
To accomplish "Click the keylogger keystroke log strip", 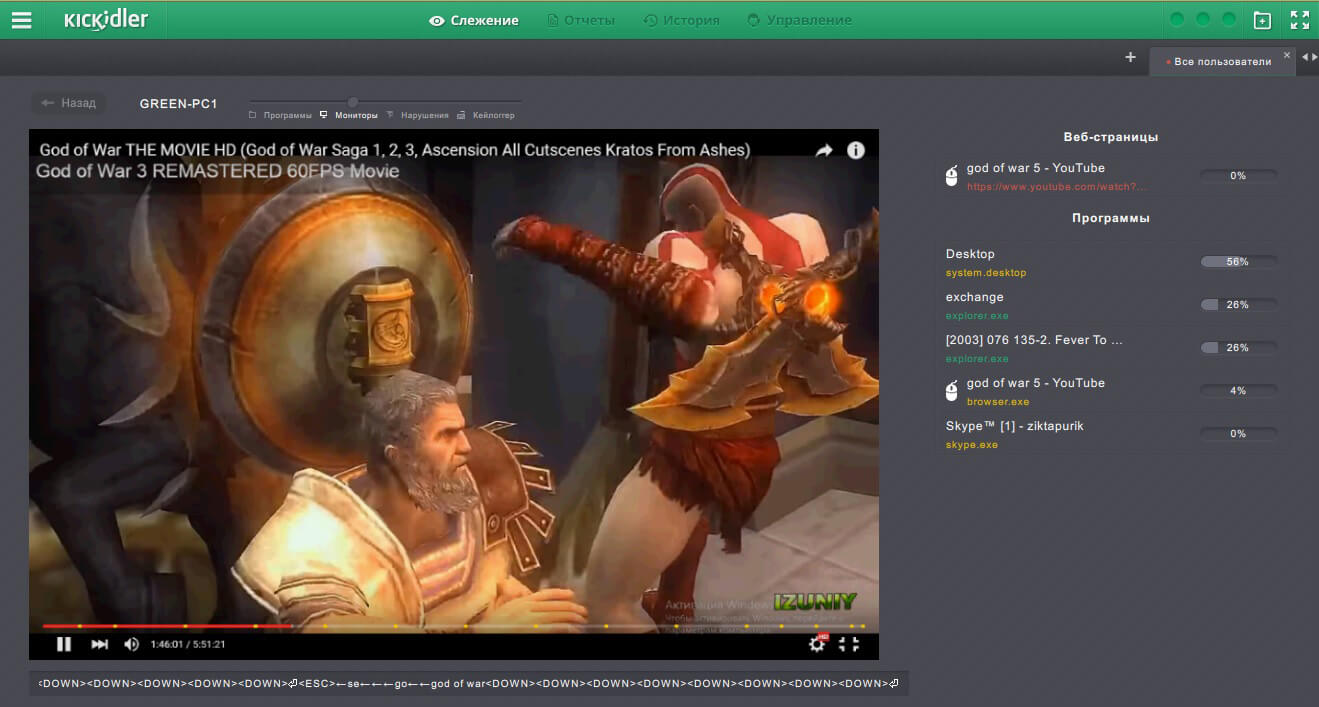I will click(469, 684).
